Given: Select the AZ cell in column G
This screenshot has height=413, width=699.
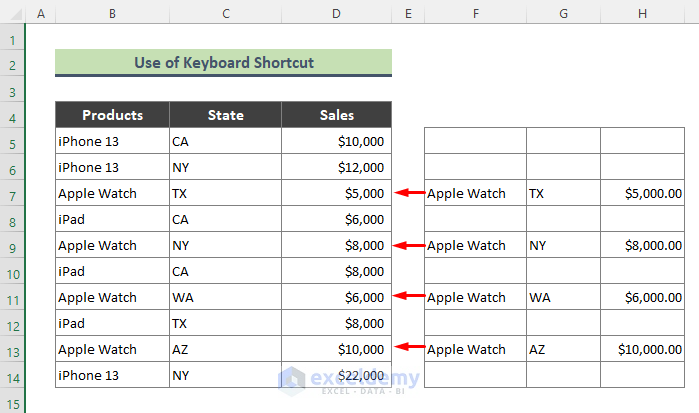Looking at the screenshot, I should [563, 349].
